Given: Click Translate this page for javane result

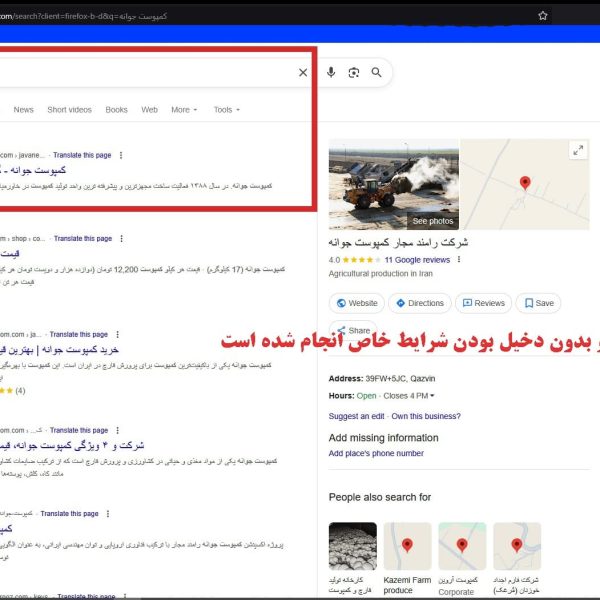Looking at the screenshot, I should tap(82, 155).
